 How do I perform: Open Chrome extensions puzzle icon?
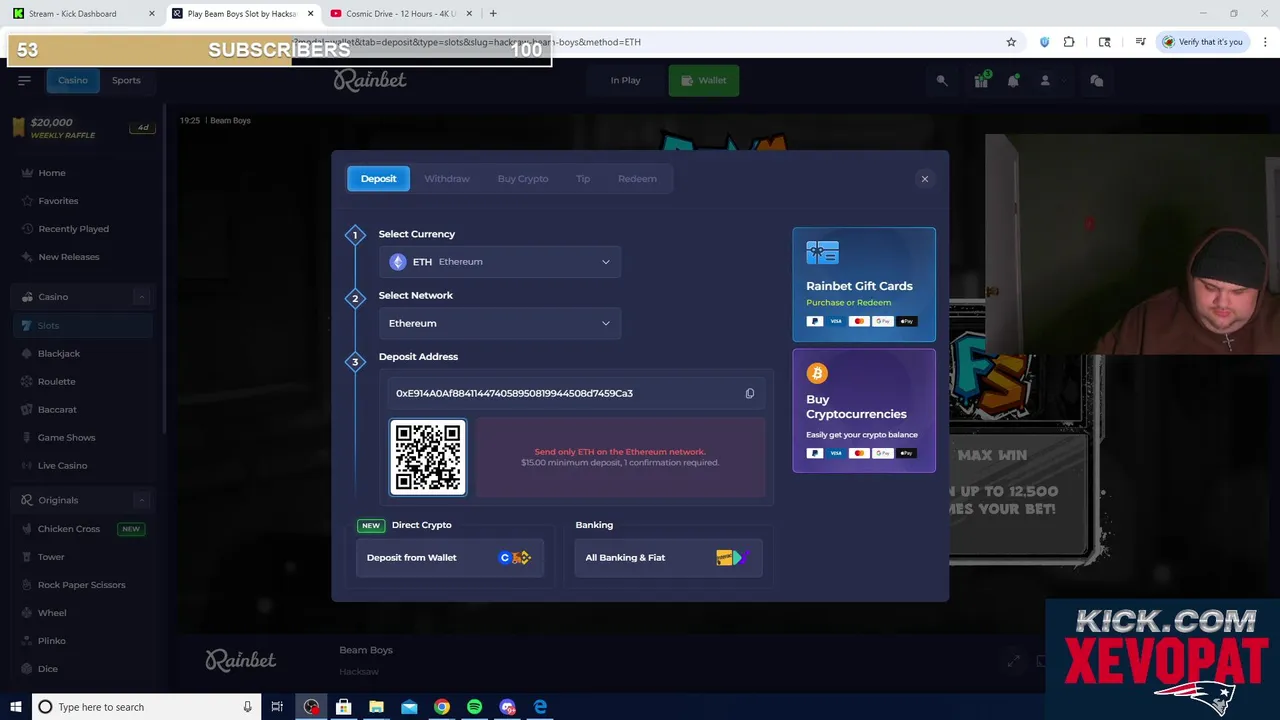click(1069, 42)
